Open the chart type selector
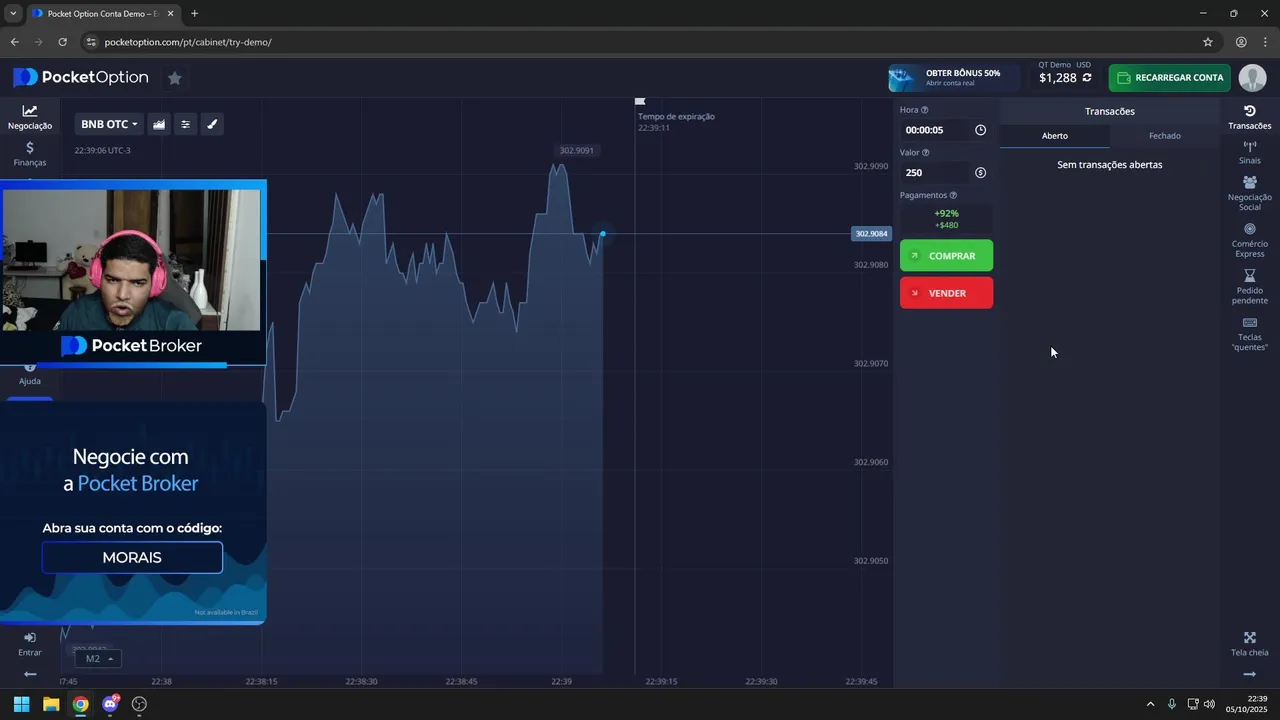1280x720 pixels. (x=159, y=124)
